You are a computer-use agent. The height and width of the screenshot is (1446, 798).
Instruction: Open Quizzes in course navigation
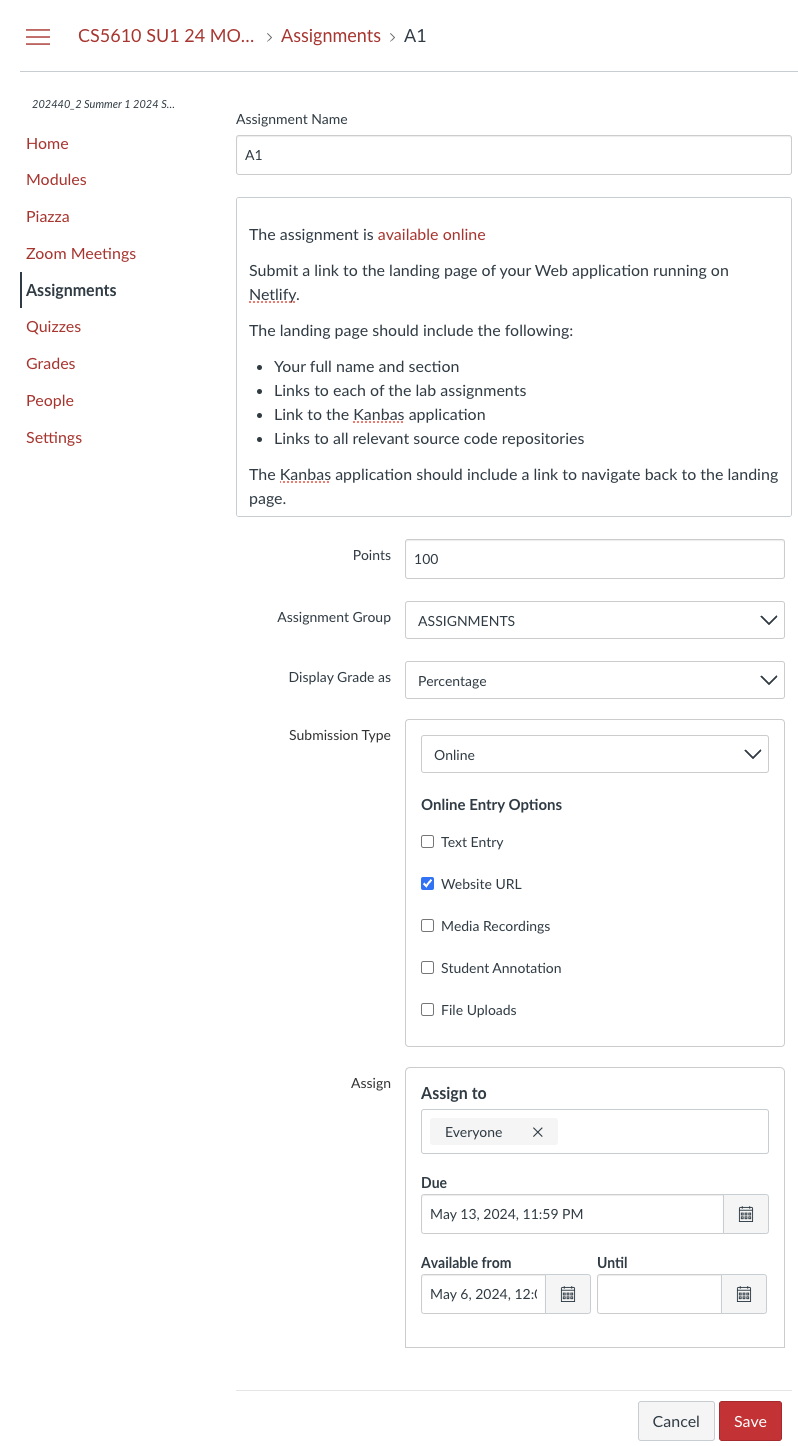[53, 326]
